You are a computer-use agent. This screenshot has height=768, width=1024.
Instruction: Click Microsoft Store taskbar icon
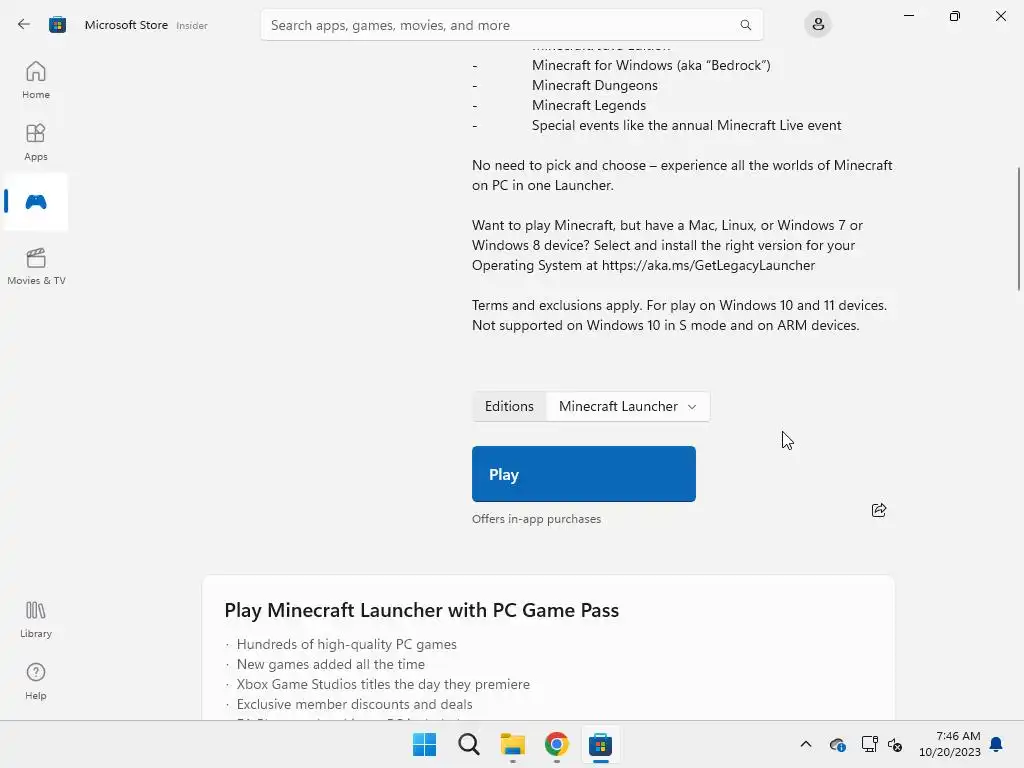600,744
